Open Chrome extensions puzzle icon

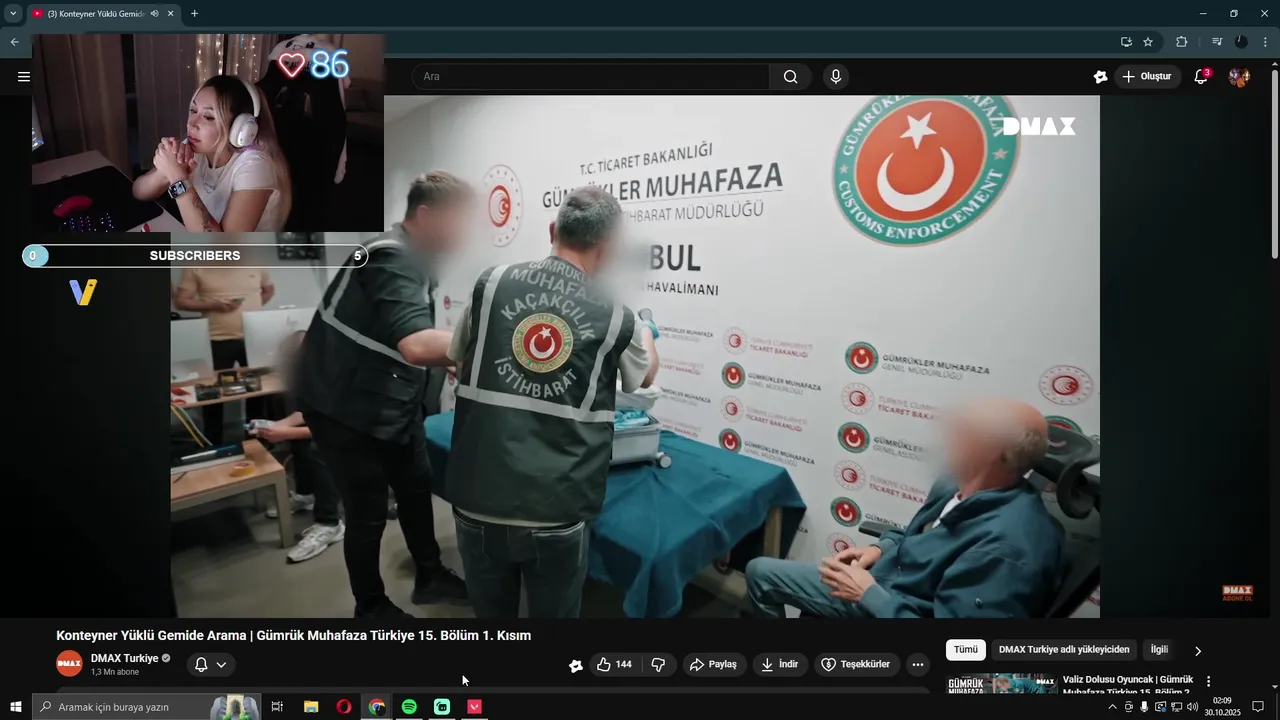[x=1181, y=42]
